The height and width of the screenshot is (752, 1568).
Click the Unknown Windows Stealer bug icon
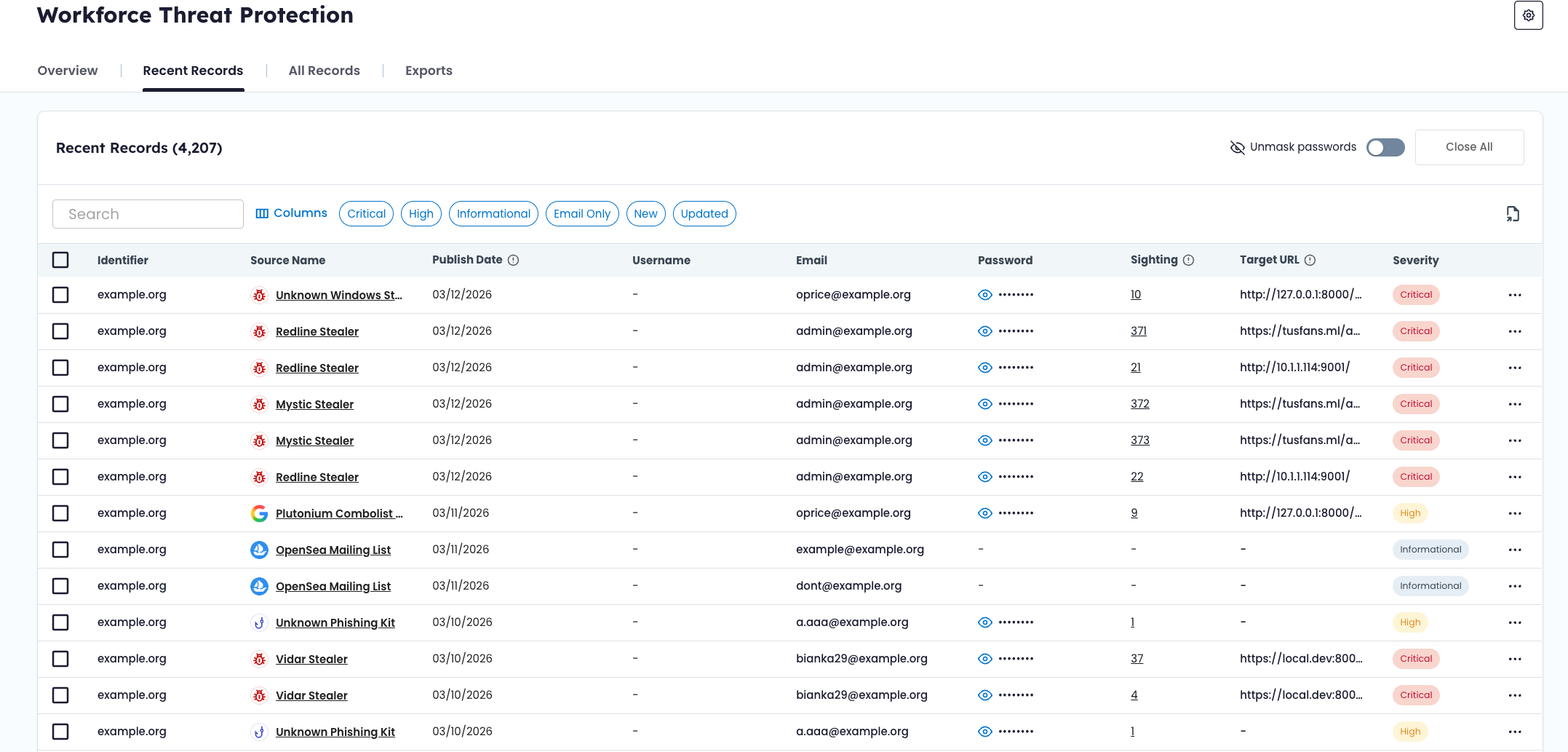(259, 296)
